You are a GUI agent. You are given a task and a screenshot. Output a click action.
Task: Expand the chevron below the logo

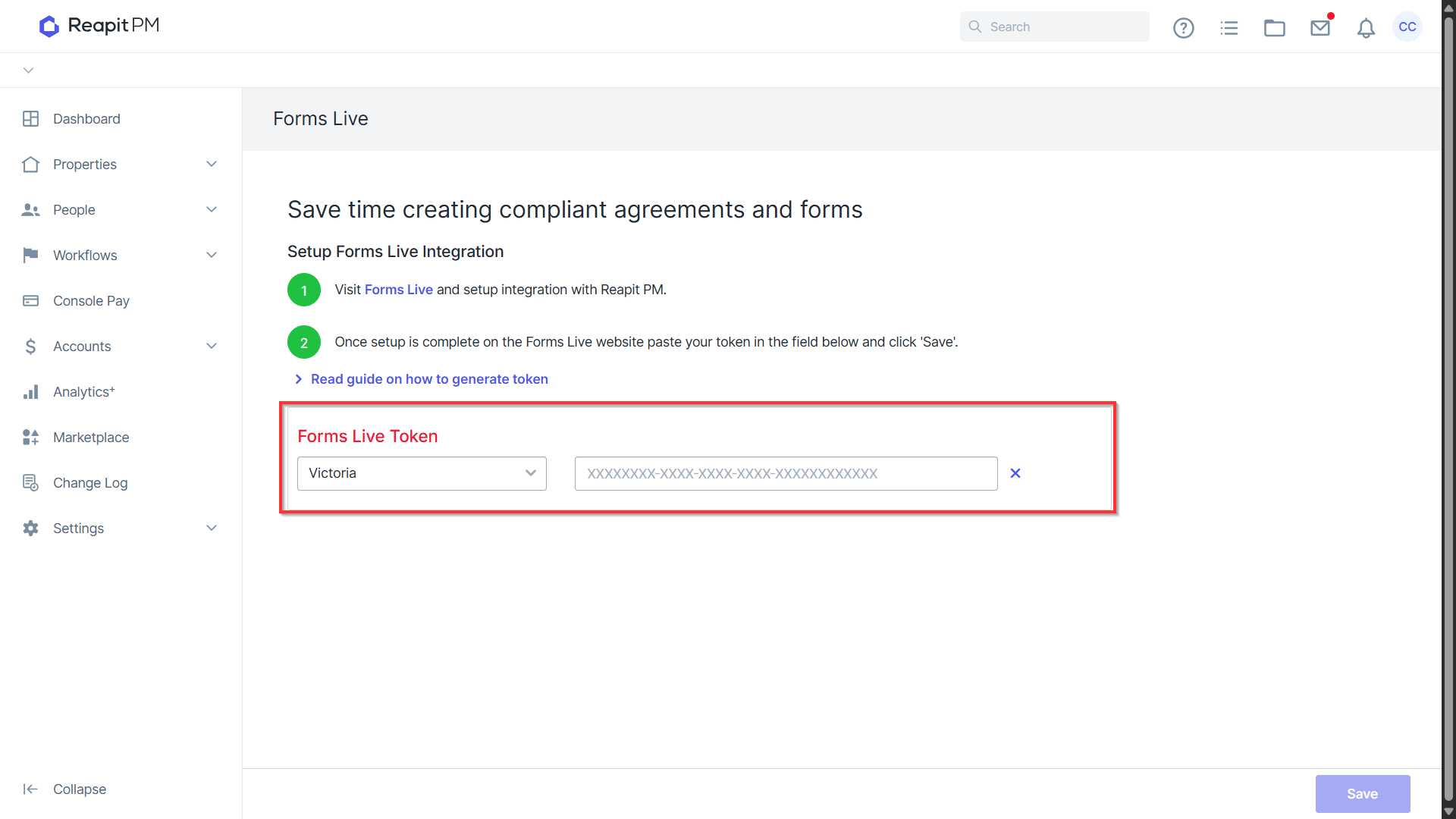click(x=28, y=71)
